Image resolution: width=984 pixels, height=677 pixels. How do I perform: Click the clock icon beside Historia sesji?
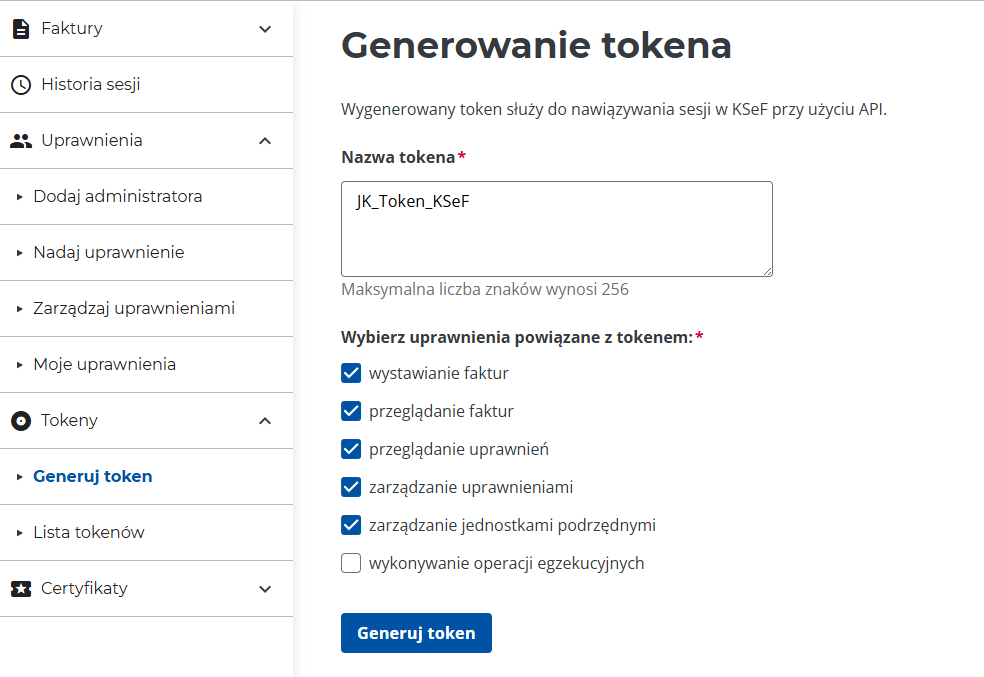[x=22, y=84]
